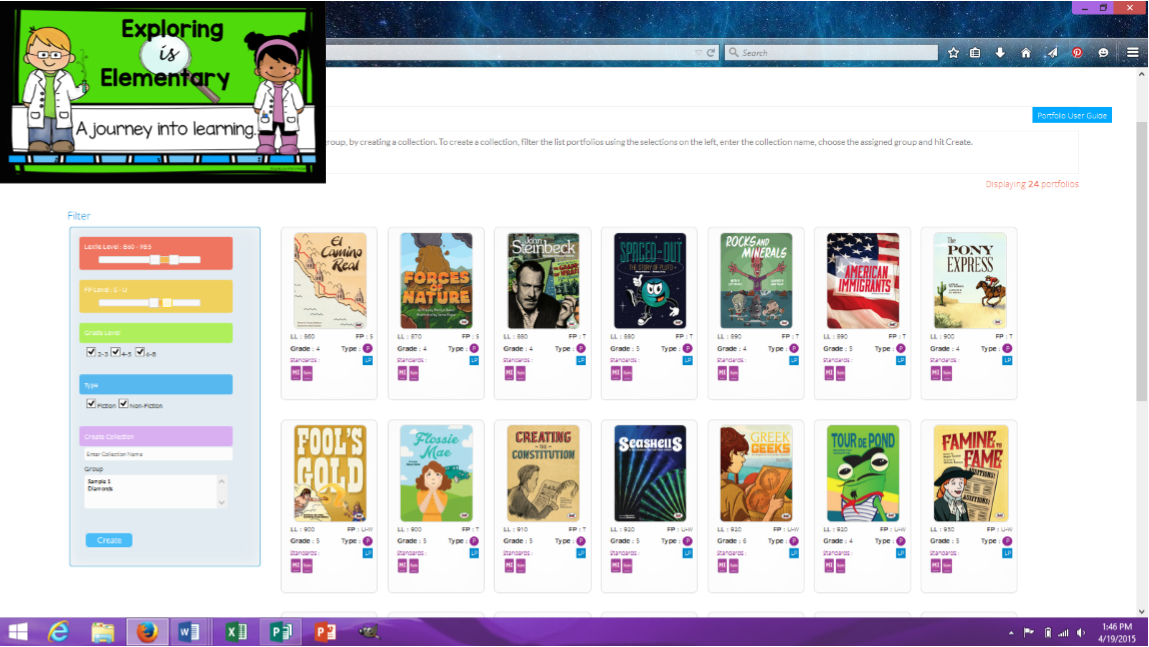
Task: Click the MI badge on John Steinbeck card
Action: click(x=509, y=374)
